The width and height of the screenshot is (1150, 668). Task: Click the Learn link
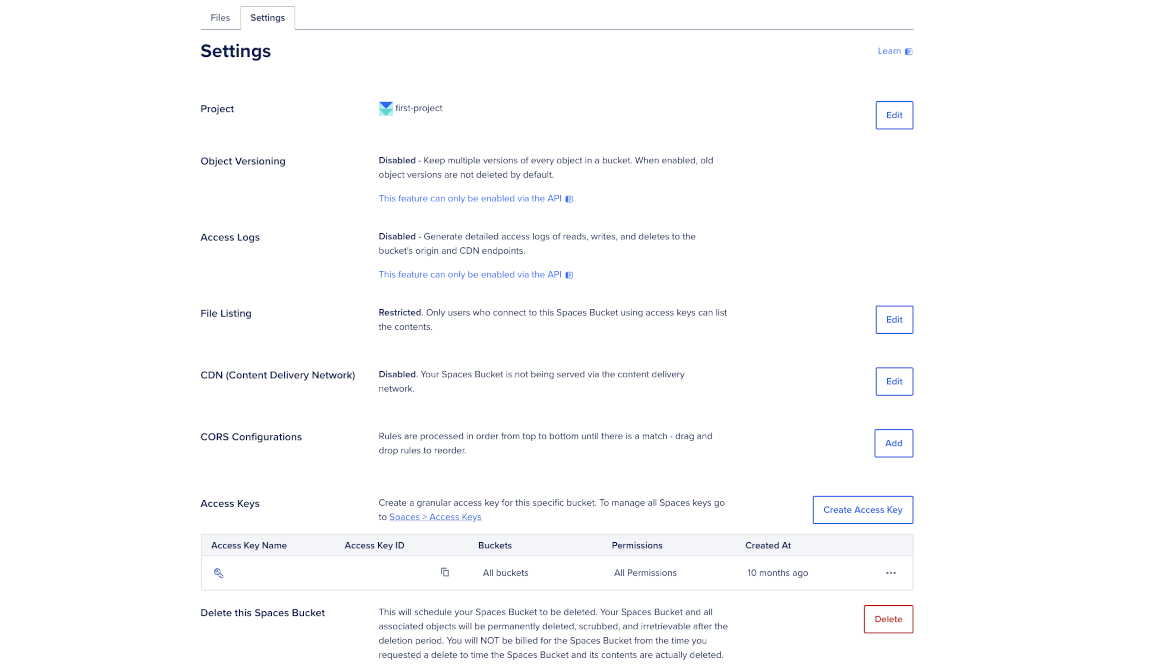point(888,50)
